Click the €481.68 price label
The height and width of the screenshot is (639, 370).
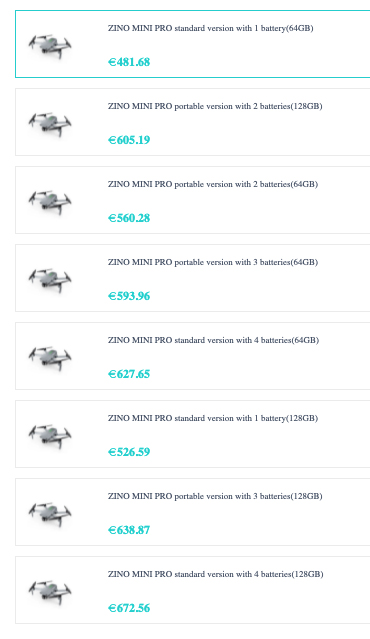[129, 62]
